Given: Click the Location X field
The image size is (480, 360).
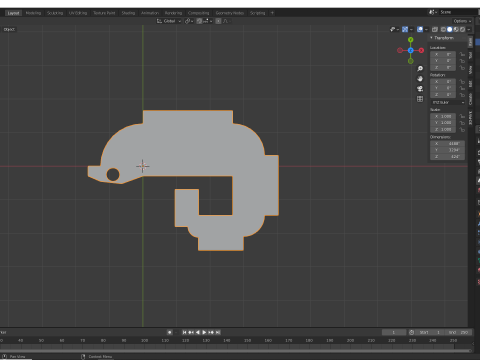Looking at the screenshot, I should point(443,54).
